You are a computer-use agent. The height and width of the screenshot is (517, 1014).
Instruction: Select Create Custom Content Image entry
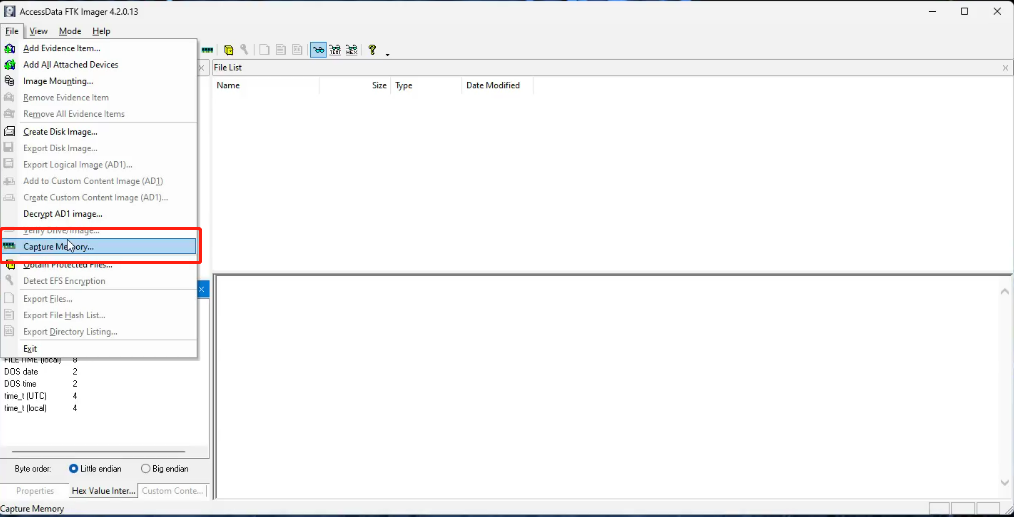(99, 197)
